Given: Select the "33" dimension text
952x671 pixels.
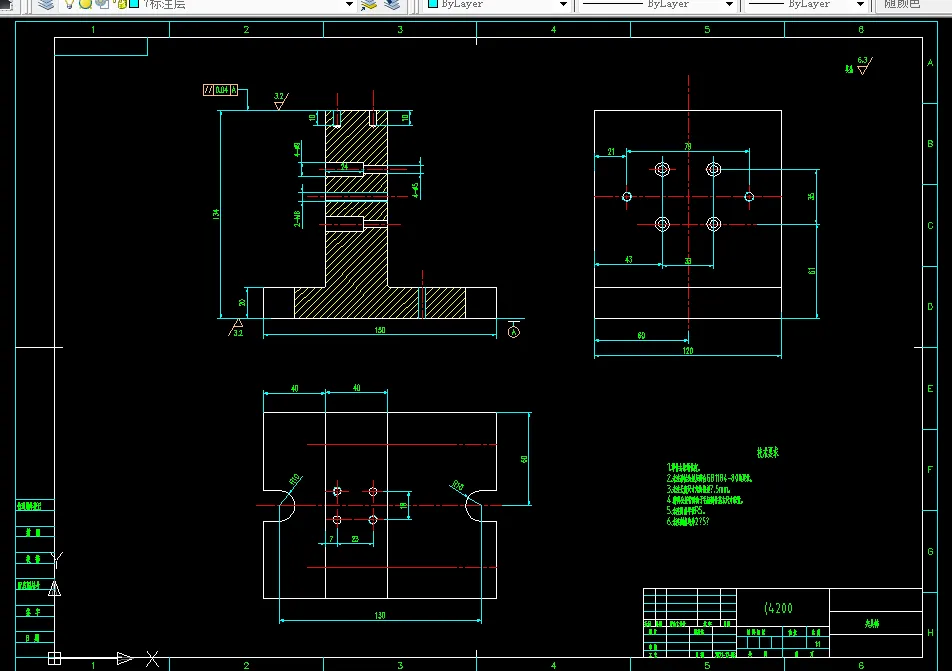Looking at the screenshot, I should coord(688,261).
